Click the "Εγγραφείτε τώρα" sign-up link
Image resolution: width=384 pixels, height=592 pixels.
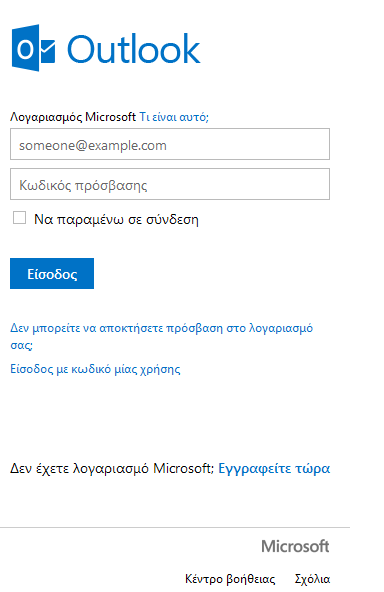tap(274, 469)
